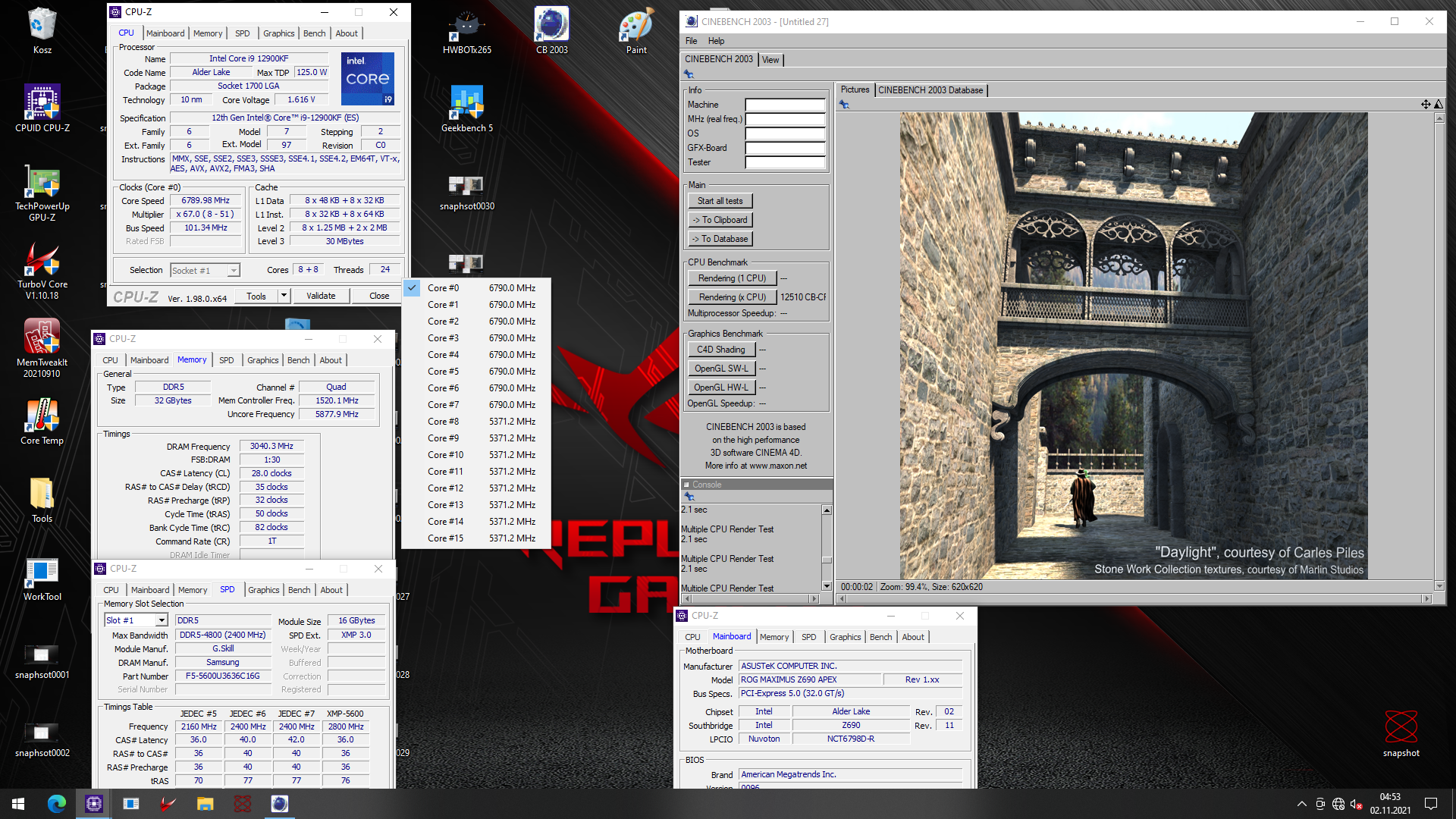
Task: Show hidden system tray icons
Action: 1302,804
